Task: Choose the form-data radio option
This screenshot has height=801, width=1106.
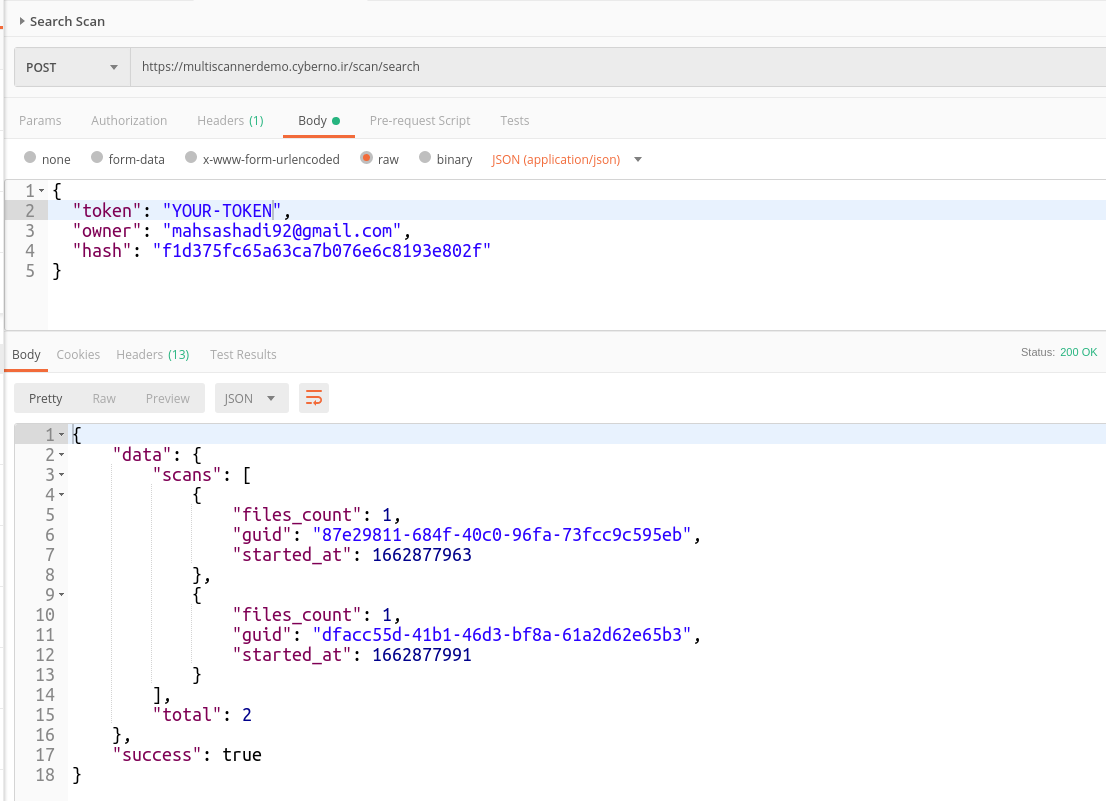Action: pos(97,158)
